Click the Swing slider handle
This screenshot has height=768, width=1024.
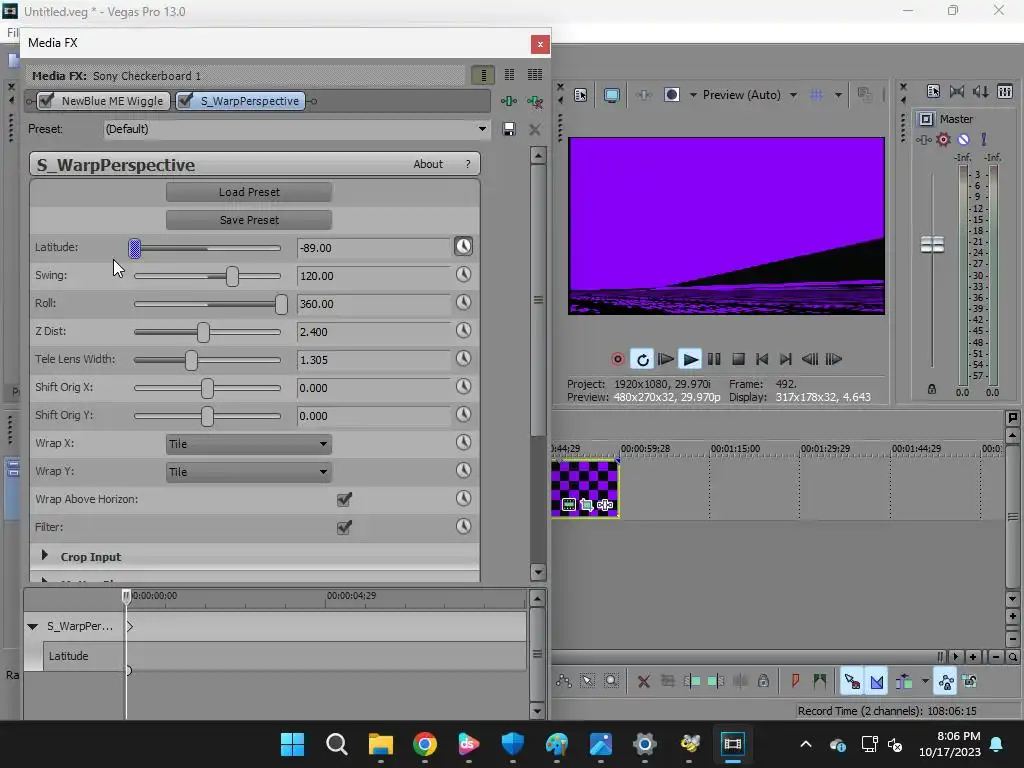point(232,276)
